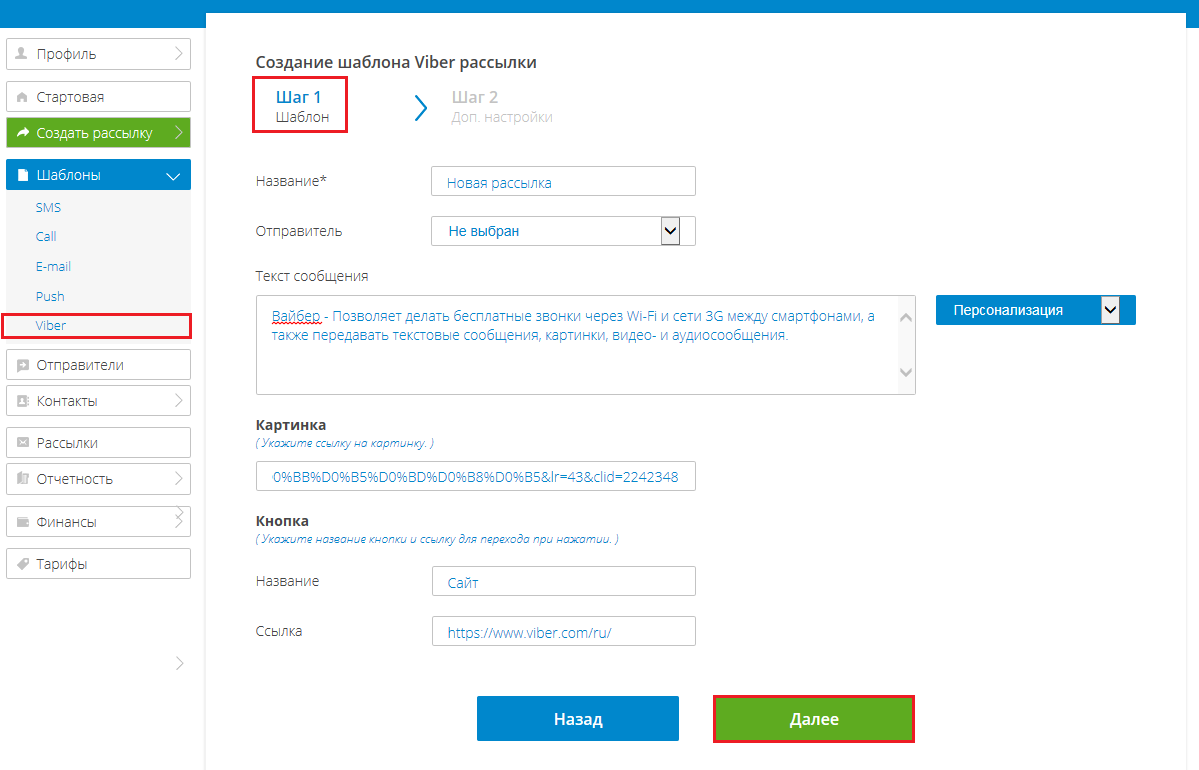Viewport: 1199px width, 770px height.
Task: Select Call templates
Action: tap(46, 236)
